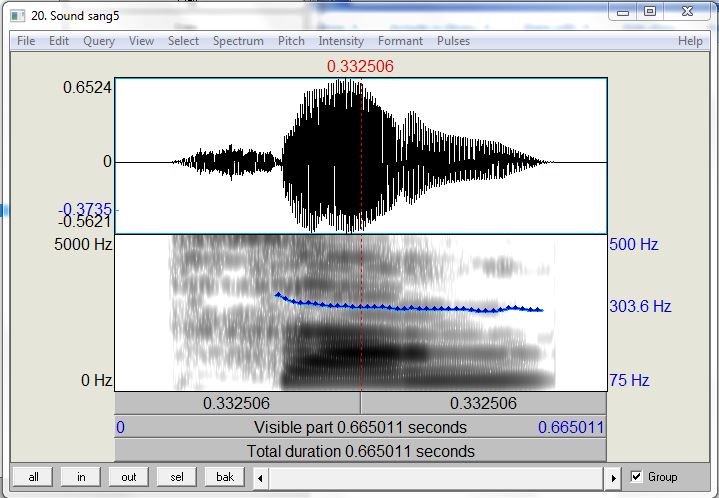The height and width of the screenshot is (498, 719).
Task: Click the 'bak' zoom back button
Action: (225, 477)
